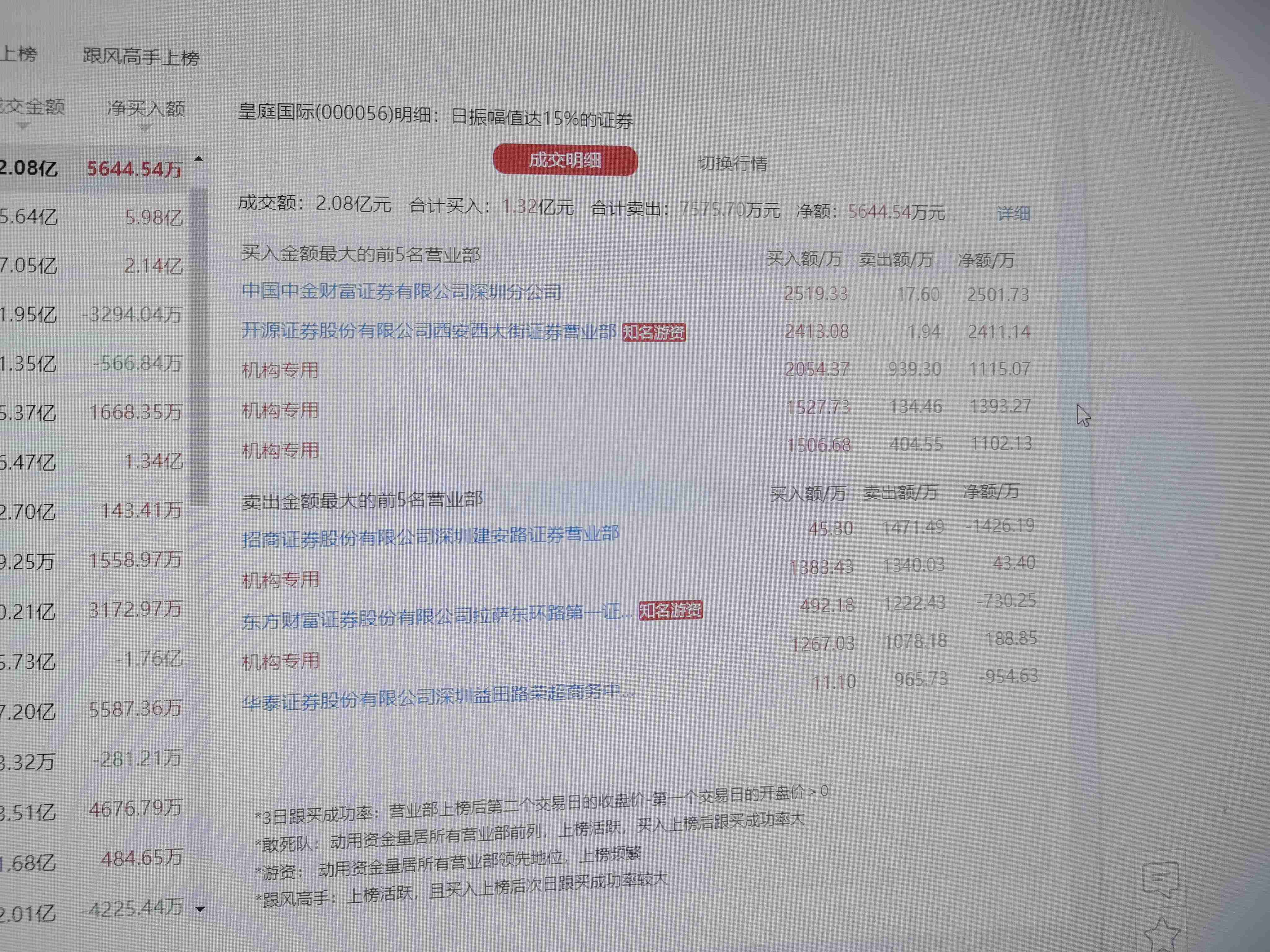Select row with net buy 2.14亿
Screen dimensions: 1270x952
[95, 266]
